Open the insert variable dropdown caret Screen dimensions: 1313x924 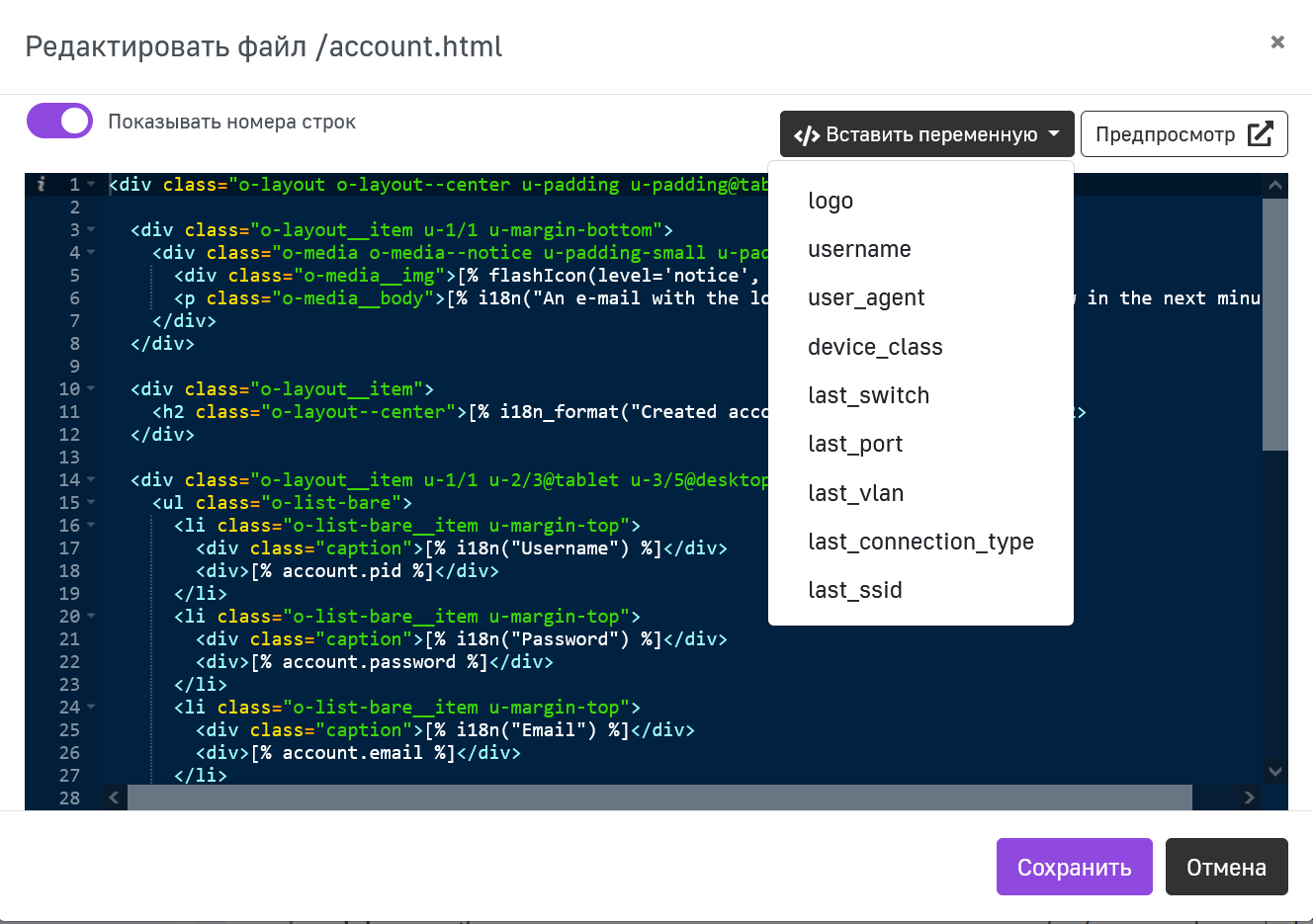[x=1054, y=134]
